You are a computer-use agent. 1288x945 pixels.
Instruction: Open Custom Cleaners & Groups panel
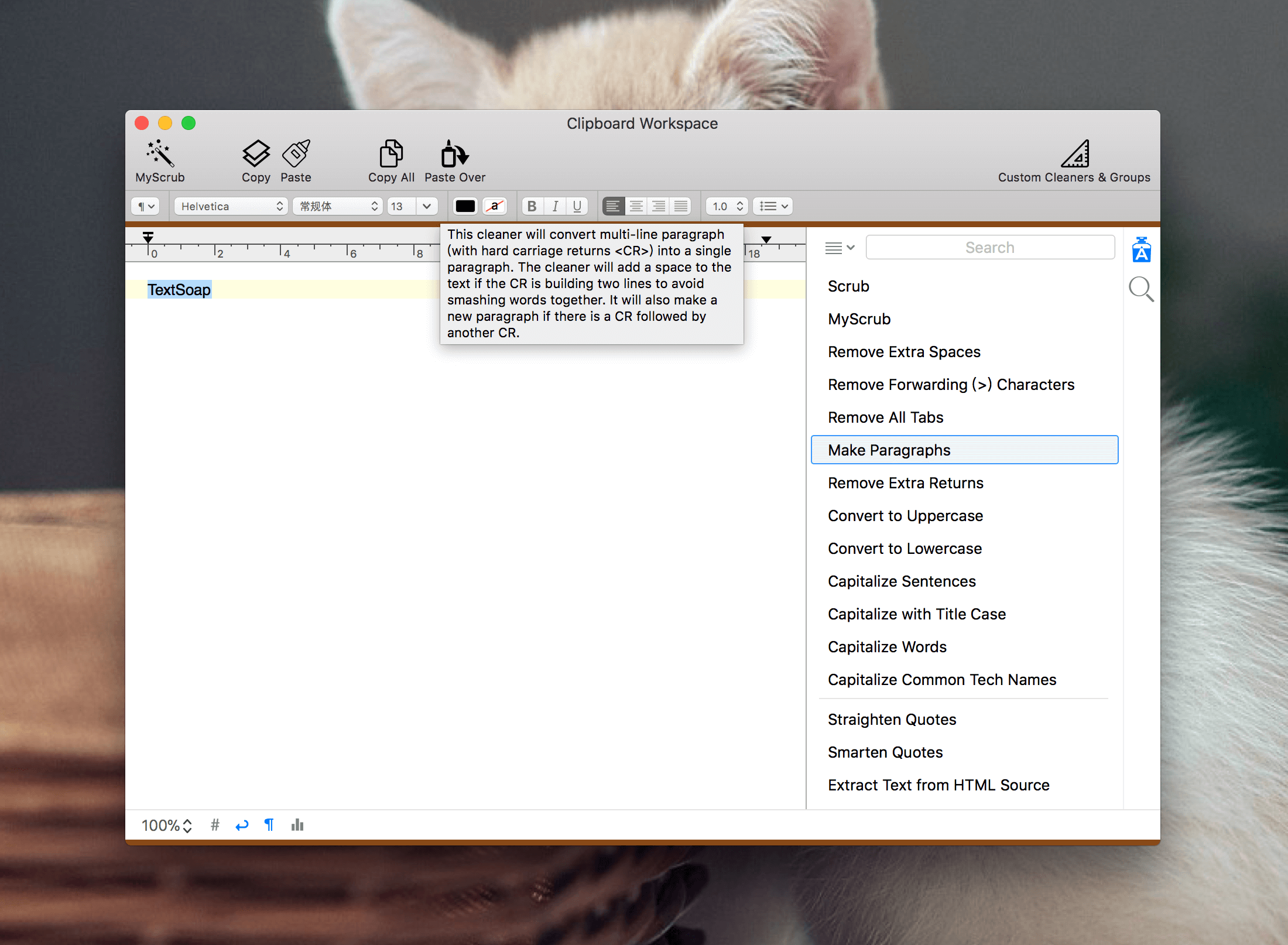[1076, 160]
